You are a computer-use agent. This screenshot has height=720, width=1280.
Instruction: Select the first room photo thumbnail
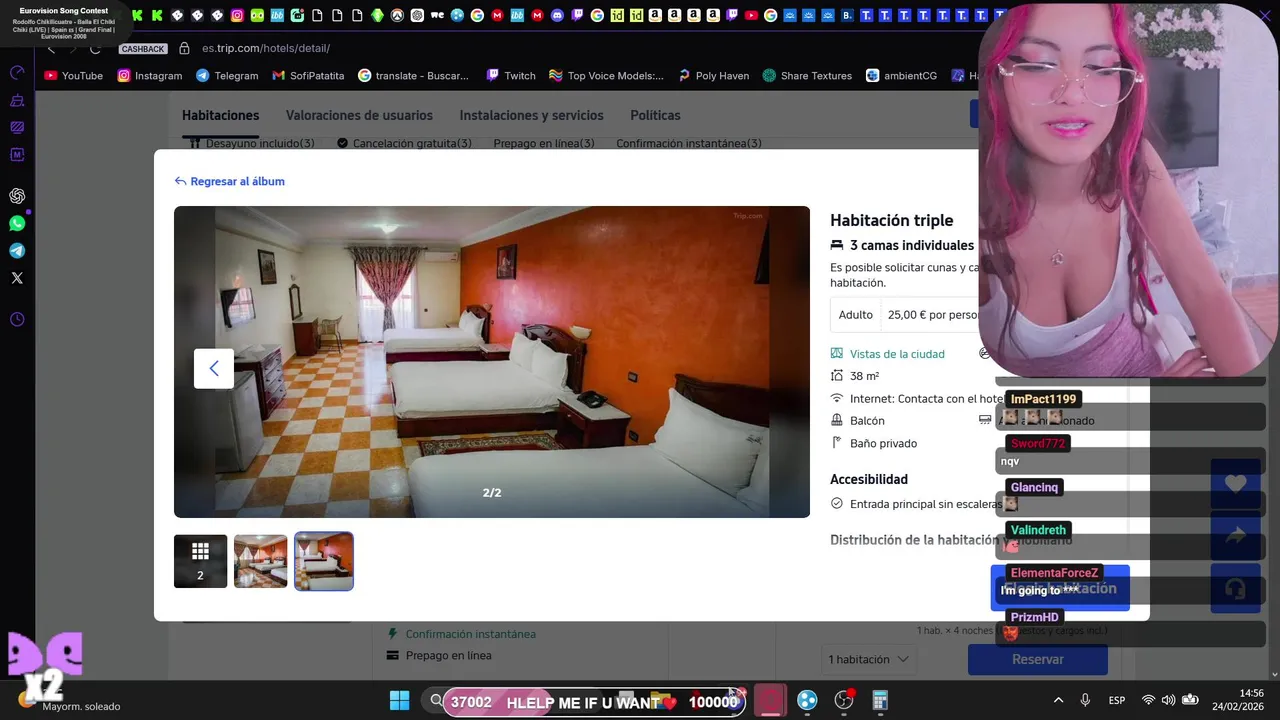(261, 561)
